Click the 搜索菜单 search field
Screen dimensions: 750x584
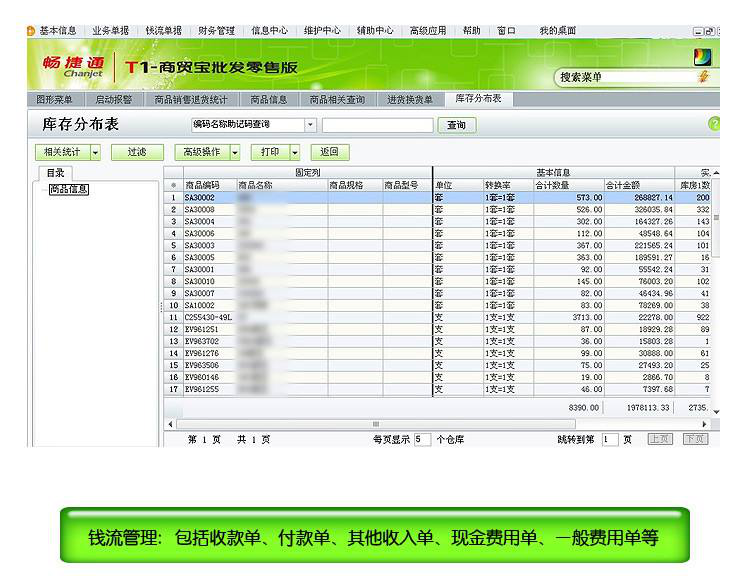[x=622, y=77]
